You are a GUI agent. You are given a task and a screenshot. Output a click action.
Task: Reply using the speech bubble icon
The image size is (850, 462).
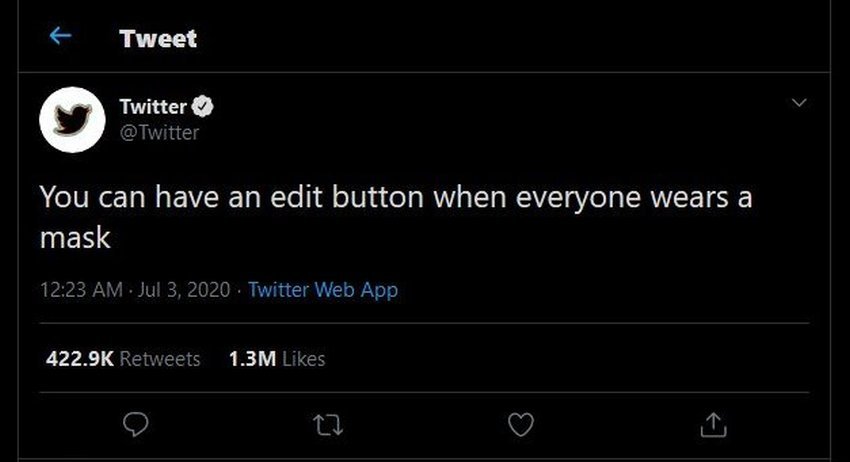pos(135,425)
